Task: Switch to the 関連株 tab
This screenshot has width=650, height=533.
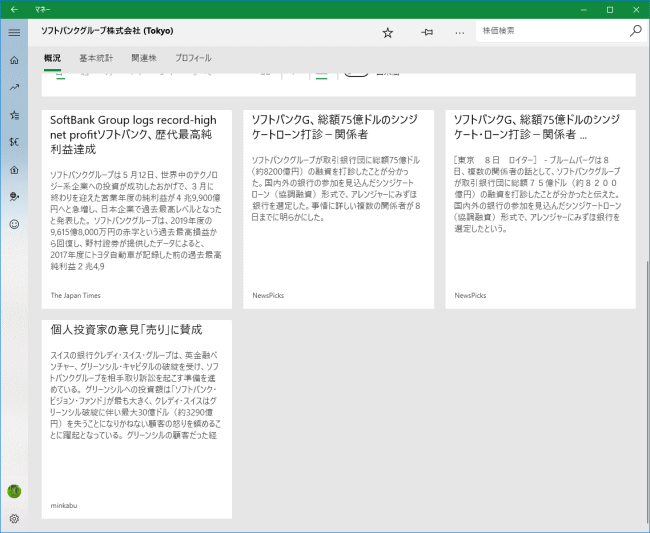Action: coord(144,58)
